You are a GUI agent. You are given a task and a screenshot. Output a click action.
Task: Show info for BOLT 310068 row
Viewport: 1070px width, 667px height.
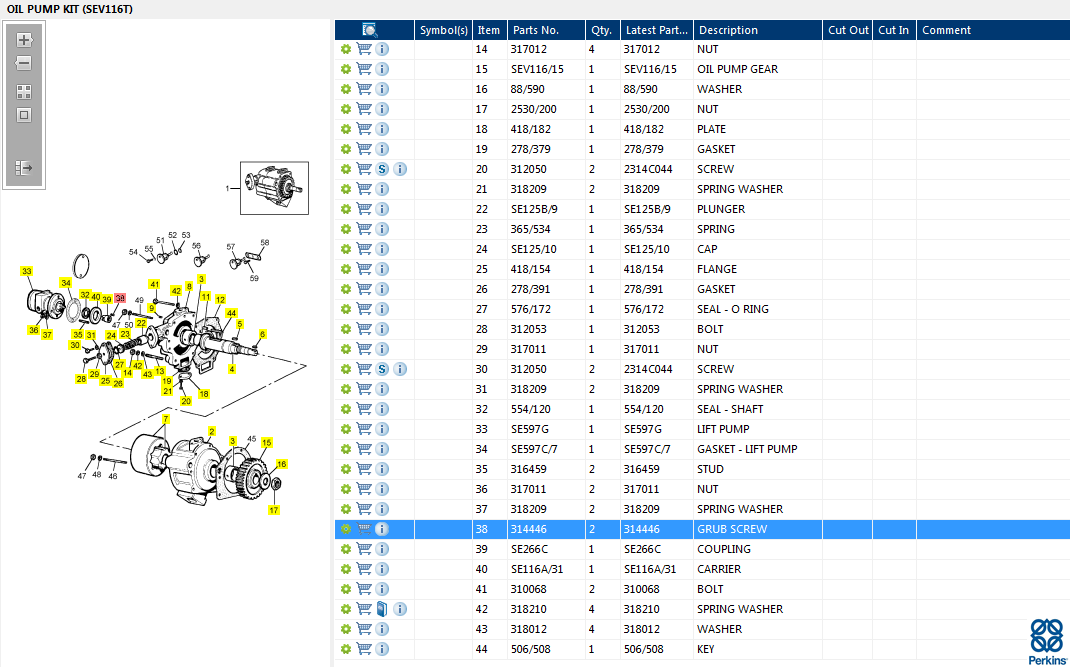[382, 589]
